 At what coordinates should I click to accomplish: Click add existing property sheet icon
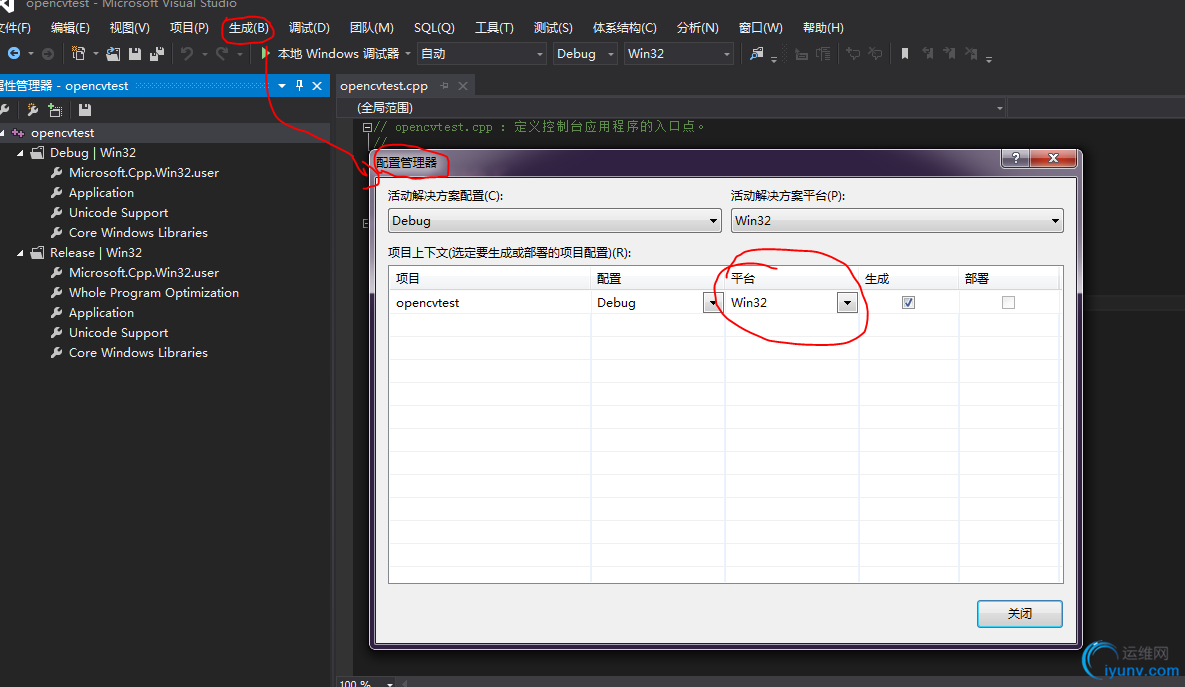[54, 110]
